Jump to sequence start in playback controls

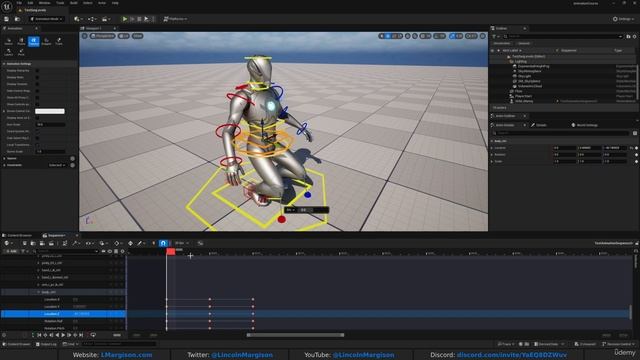39,335
